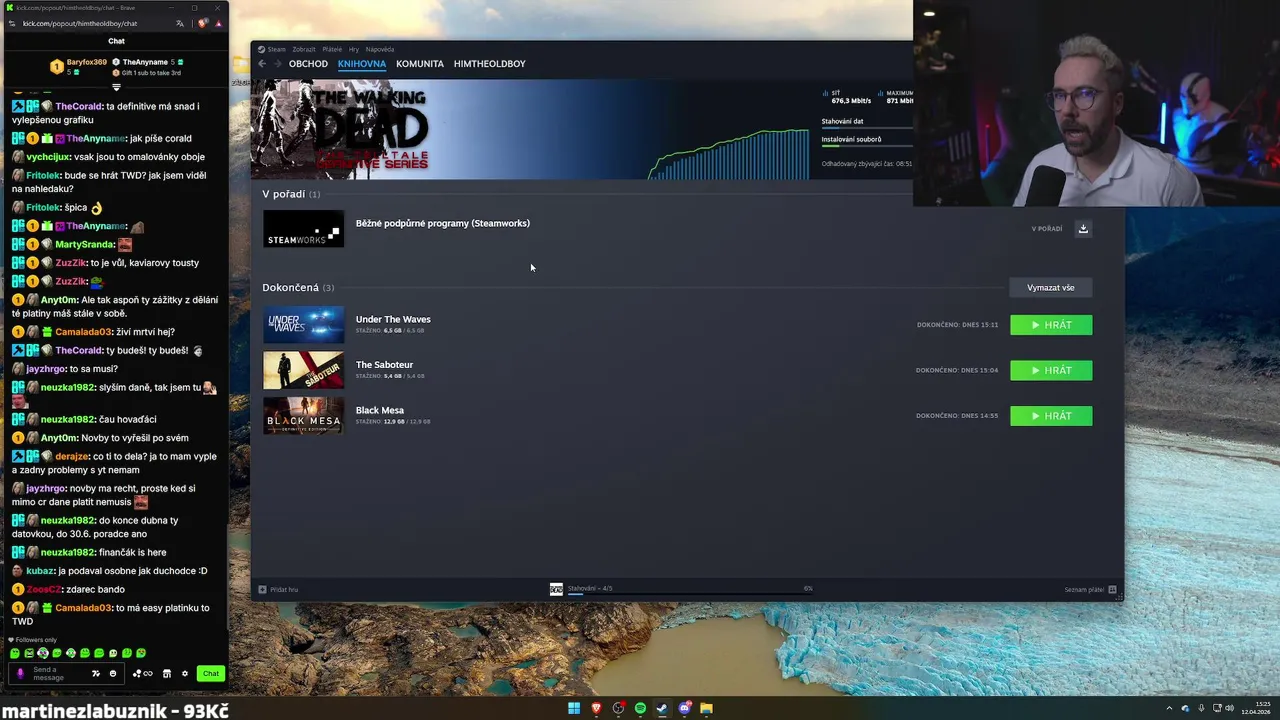The width and height of the screenshot is (1280, 720).
Task: Go back with Steam's back arrow
Action: (262, 64)
